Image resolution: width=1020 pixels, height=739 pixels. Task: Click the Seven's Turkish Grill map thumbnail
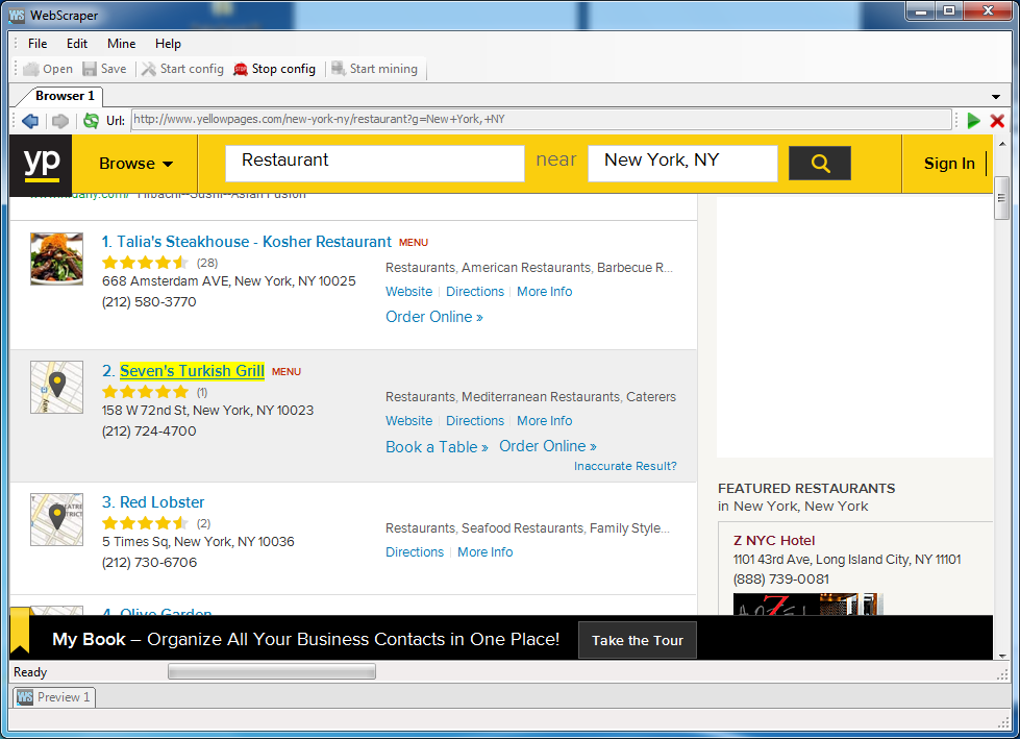(x=57, y=387)
